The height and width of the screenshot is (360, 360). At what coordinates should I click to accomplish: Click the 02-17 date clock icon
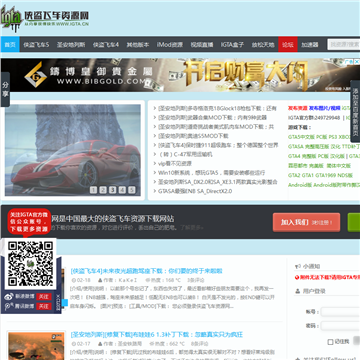pos(74,343)
